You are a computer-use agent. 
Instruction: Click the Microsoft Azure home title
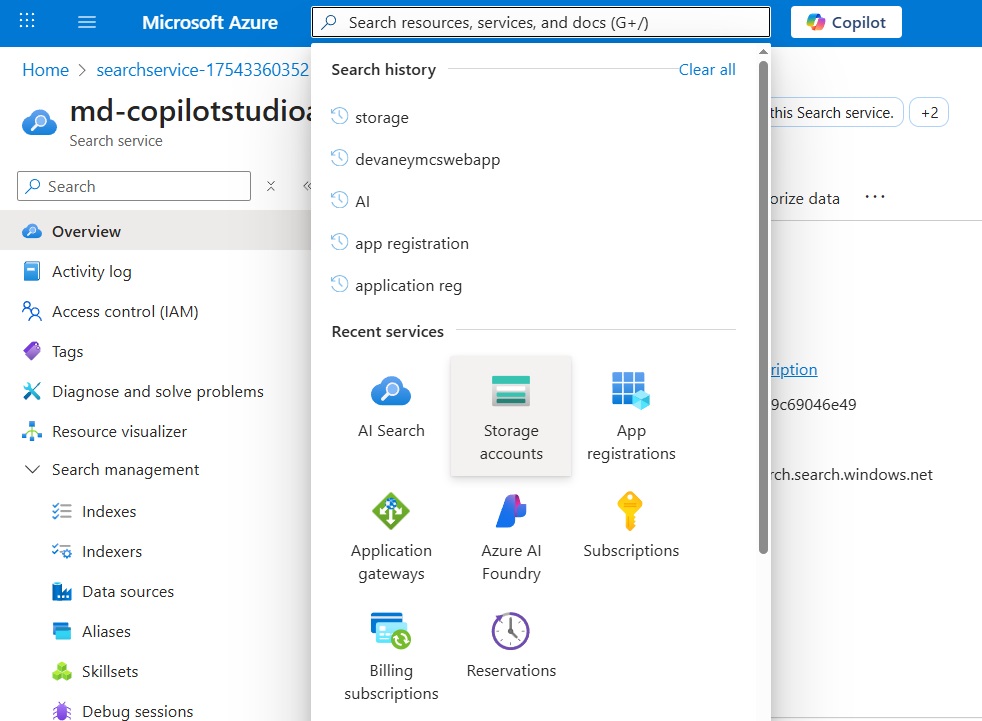point(210,23)
